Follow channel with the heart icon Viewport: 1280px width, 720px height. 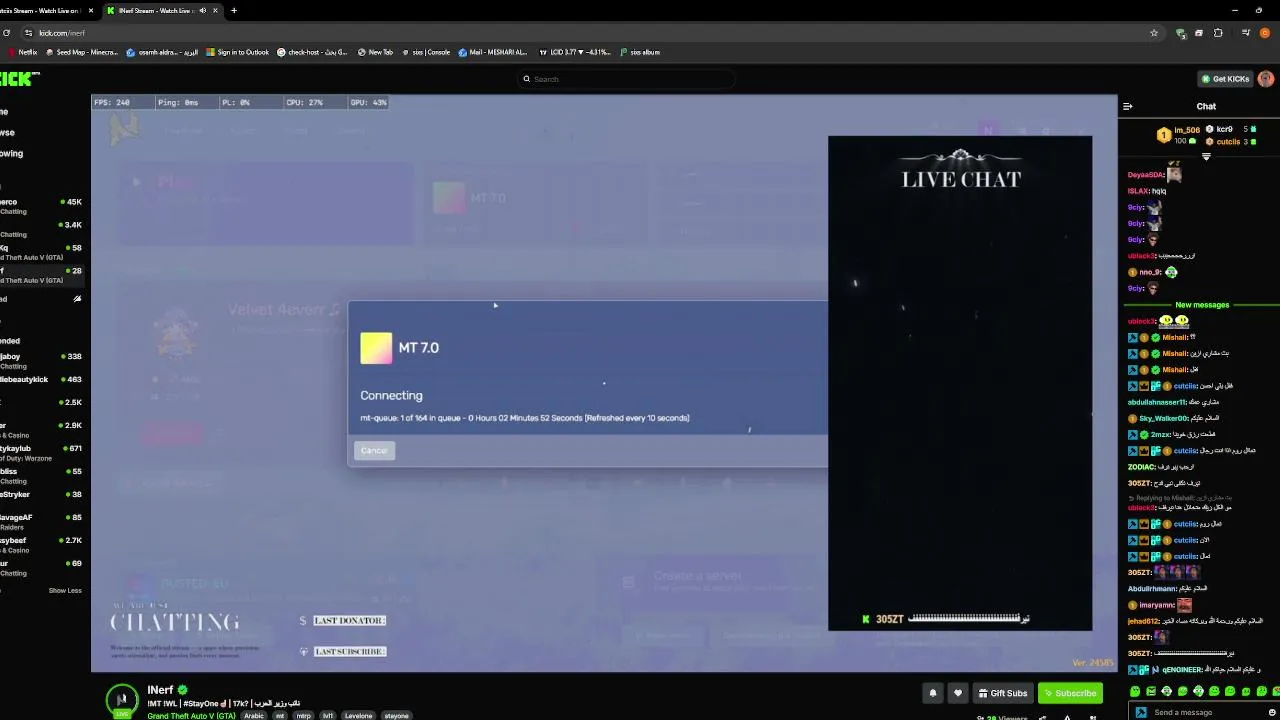pyautogui.click(x=958, y=693)
